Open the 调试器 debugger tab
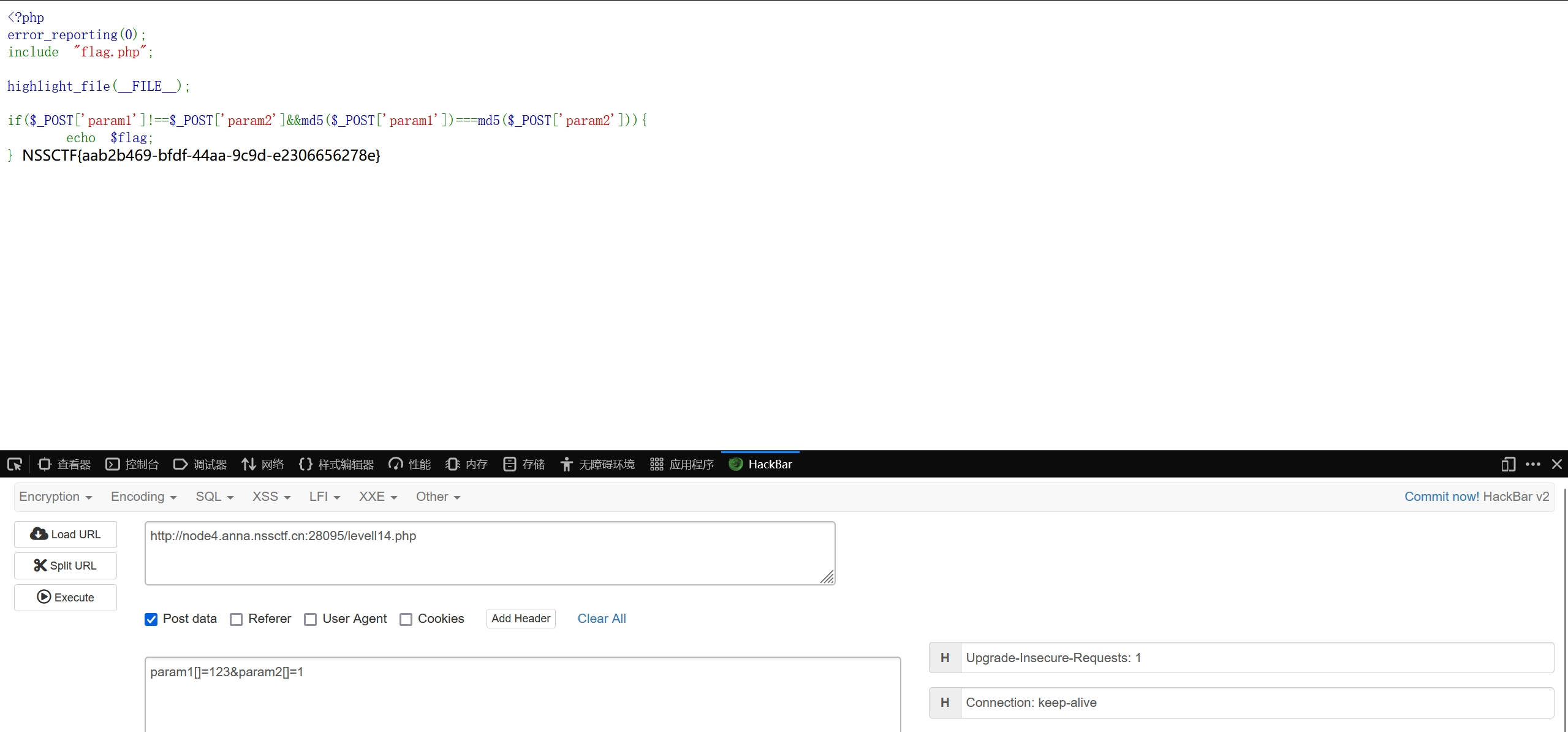 pos(200,464)
